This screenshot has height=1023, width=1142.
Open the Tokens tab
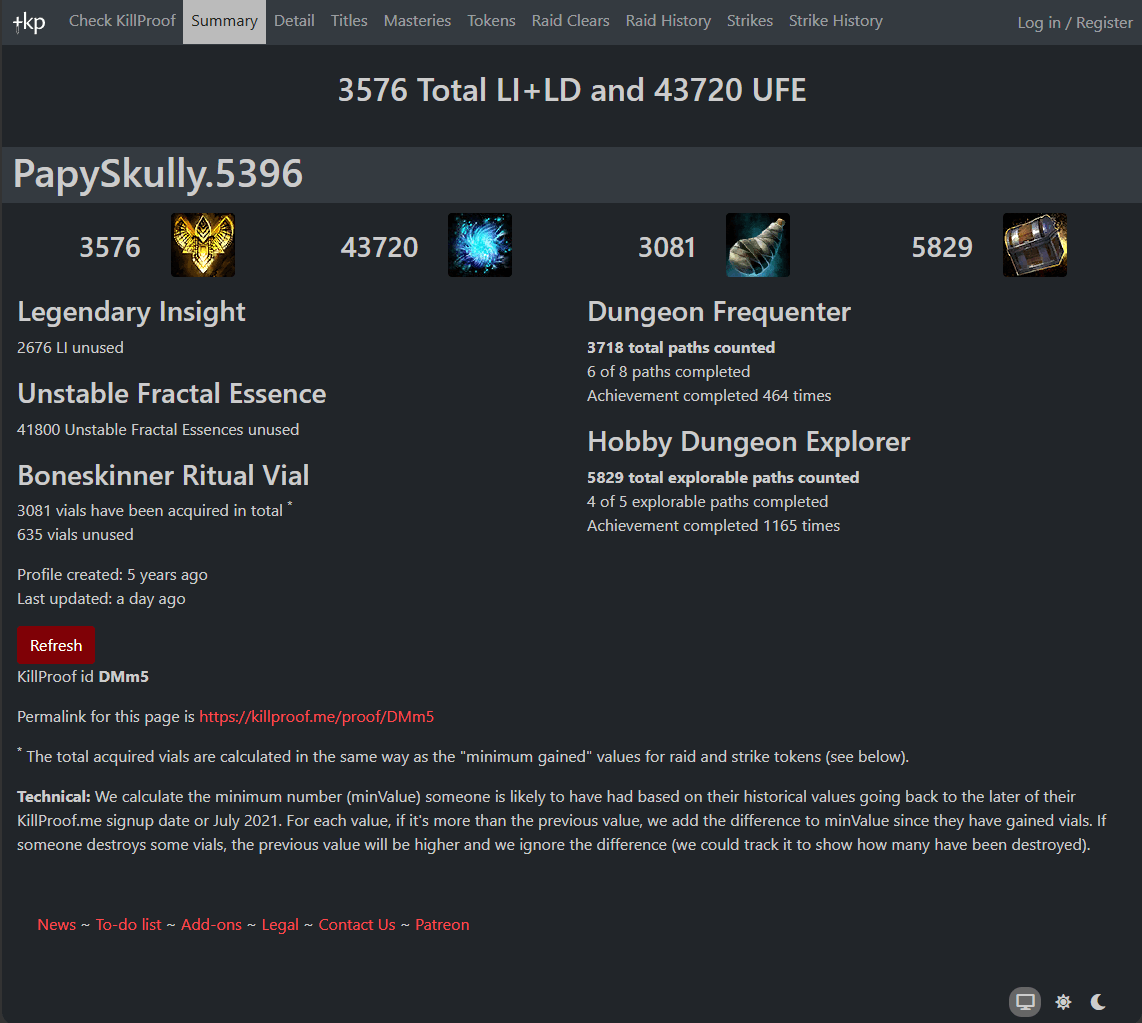pos(491,21)
